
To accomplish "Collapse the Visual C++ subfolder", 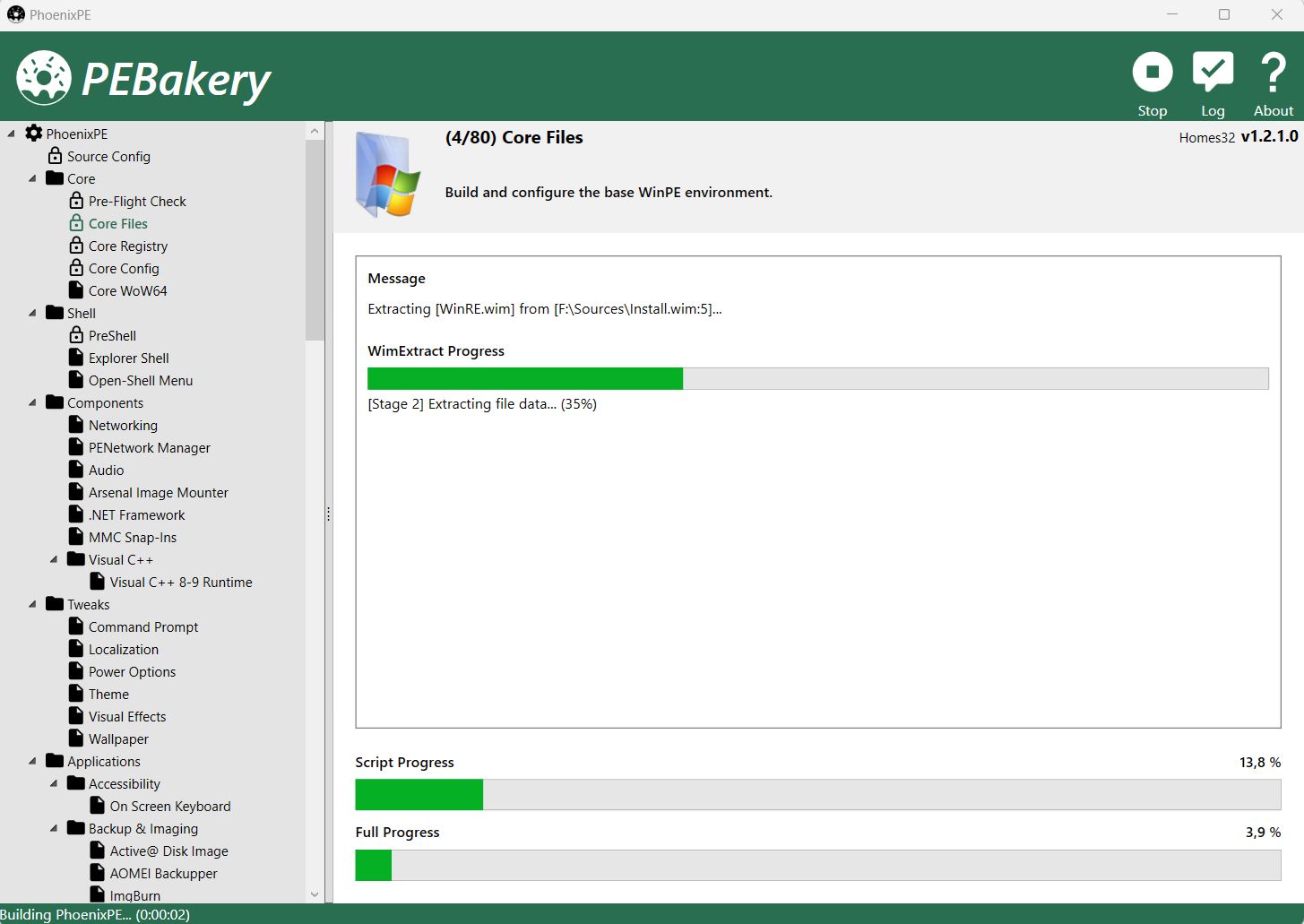I will 55,559.
